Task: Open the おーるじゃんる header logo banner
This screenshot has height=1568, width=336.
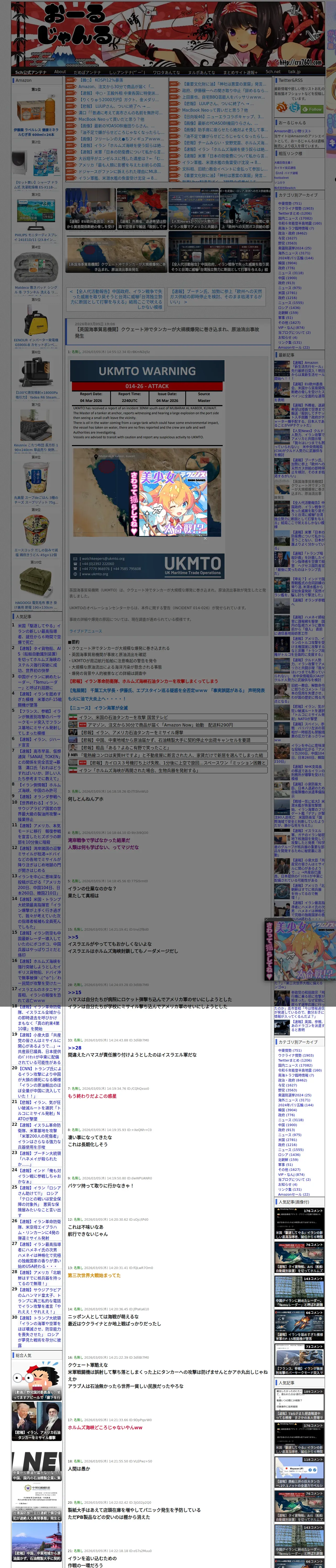Action: pos(168,33)
